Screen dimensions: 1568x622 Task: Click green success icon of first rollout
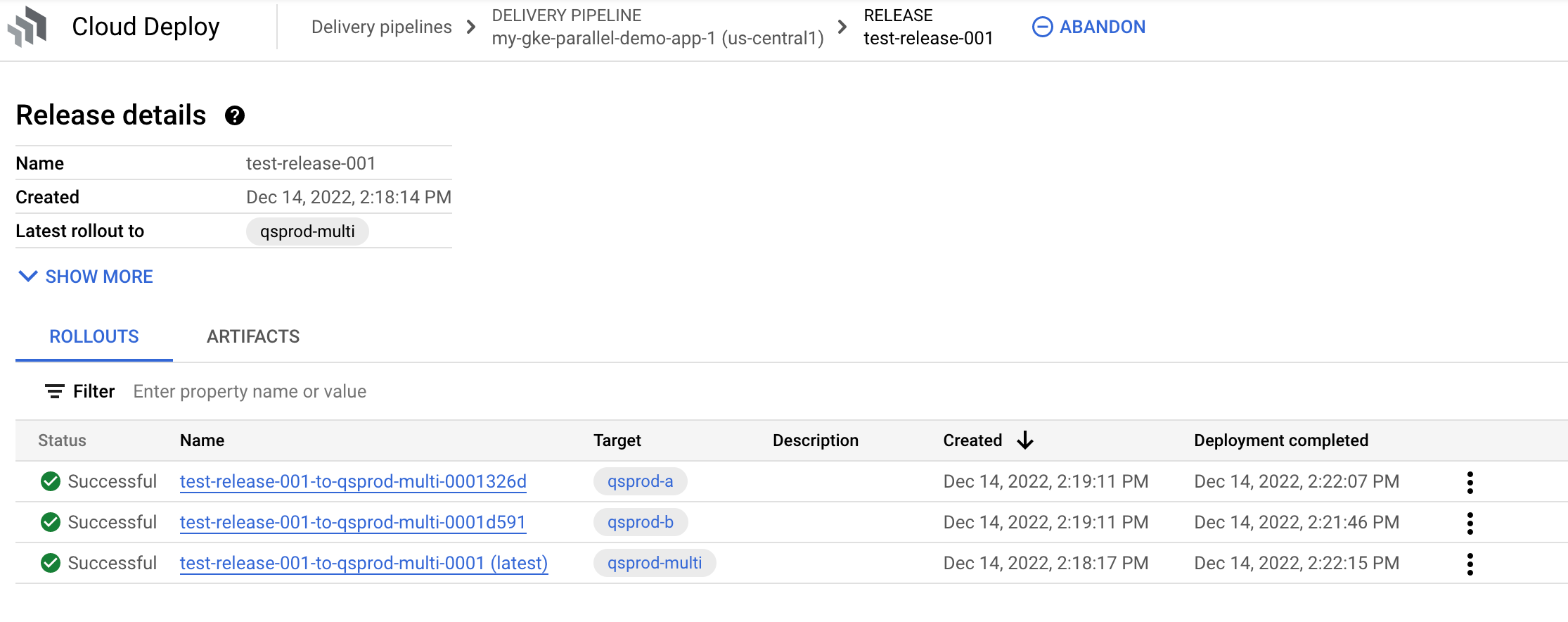51,481
